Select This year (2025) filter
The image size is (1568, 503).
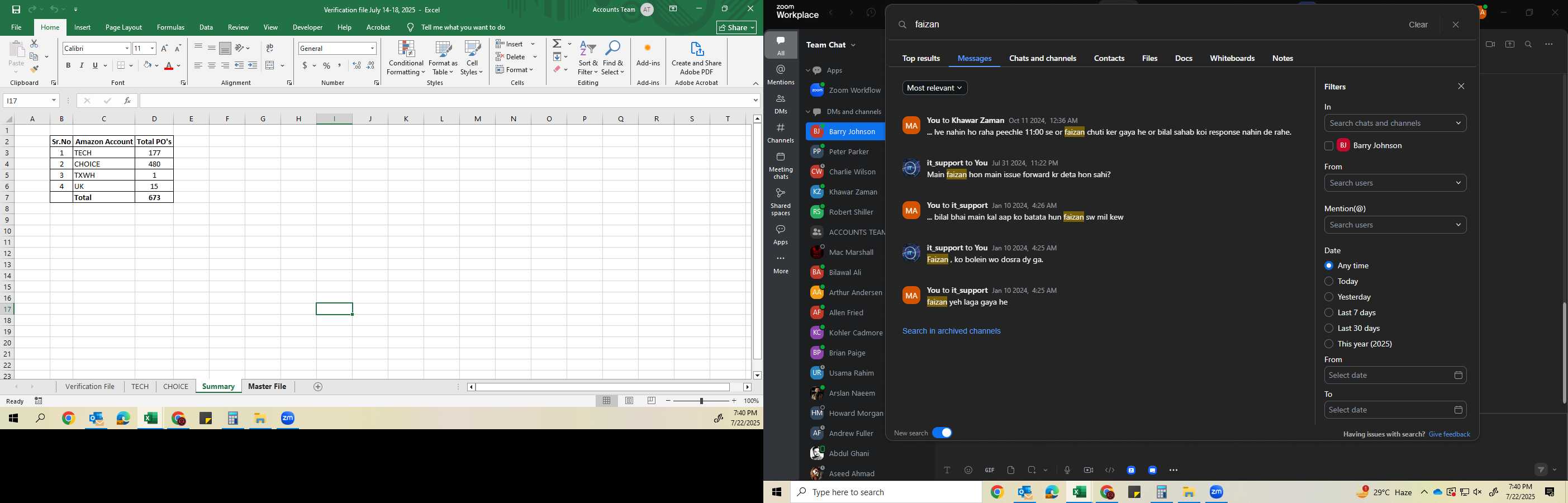[x=1328, y=344]
